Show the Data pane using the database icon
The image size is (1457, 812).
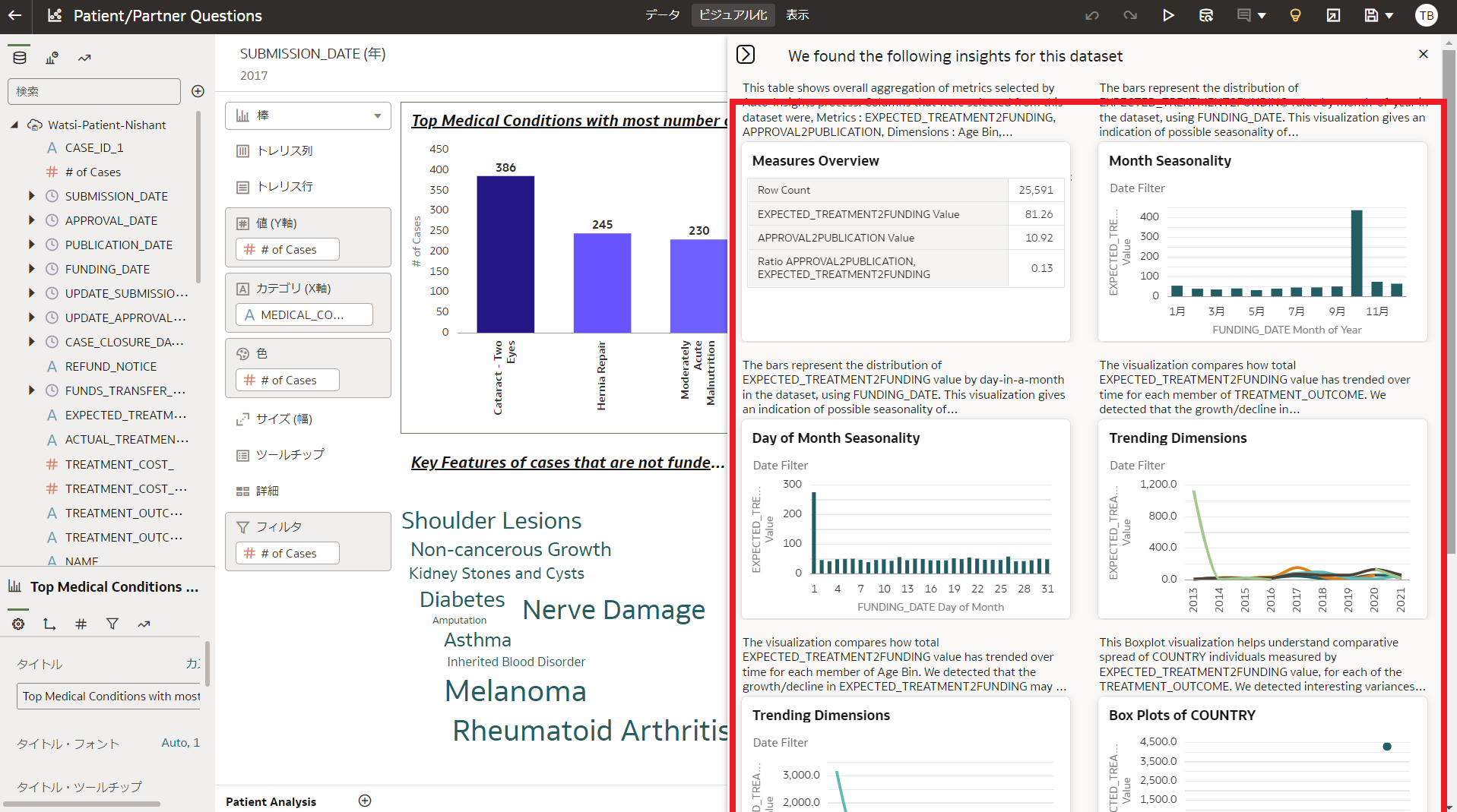pyautogui.click(x=20, y=58)
